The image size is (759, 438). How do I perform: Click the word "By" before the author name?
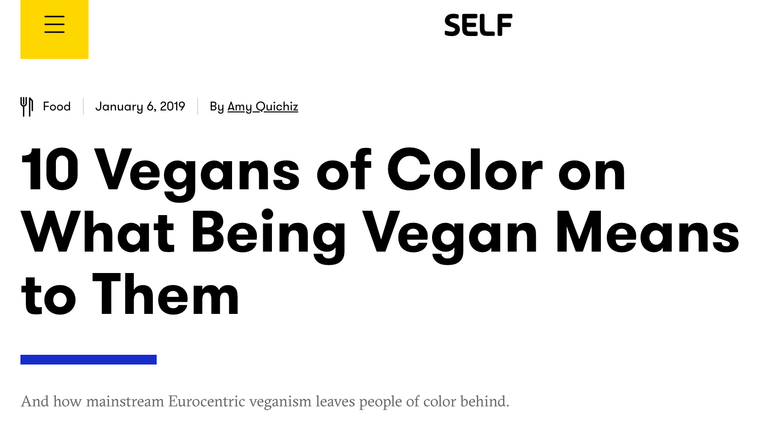pyautogui.click(x=216, y=107)
